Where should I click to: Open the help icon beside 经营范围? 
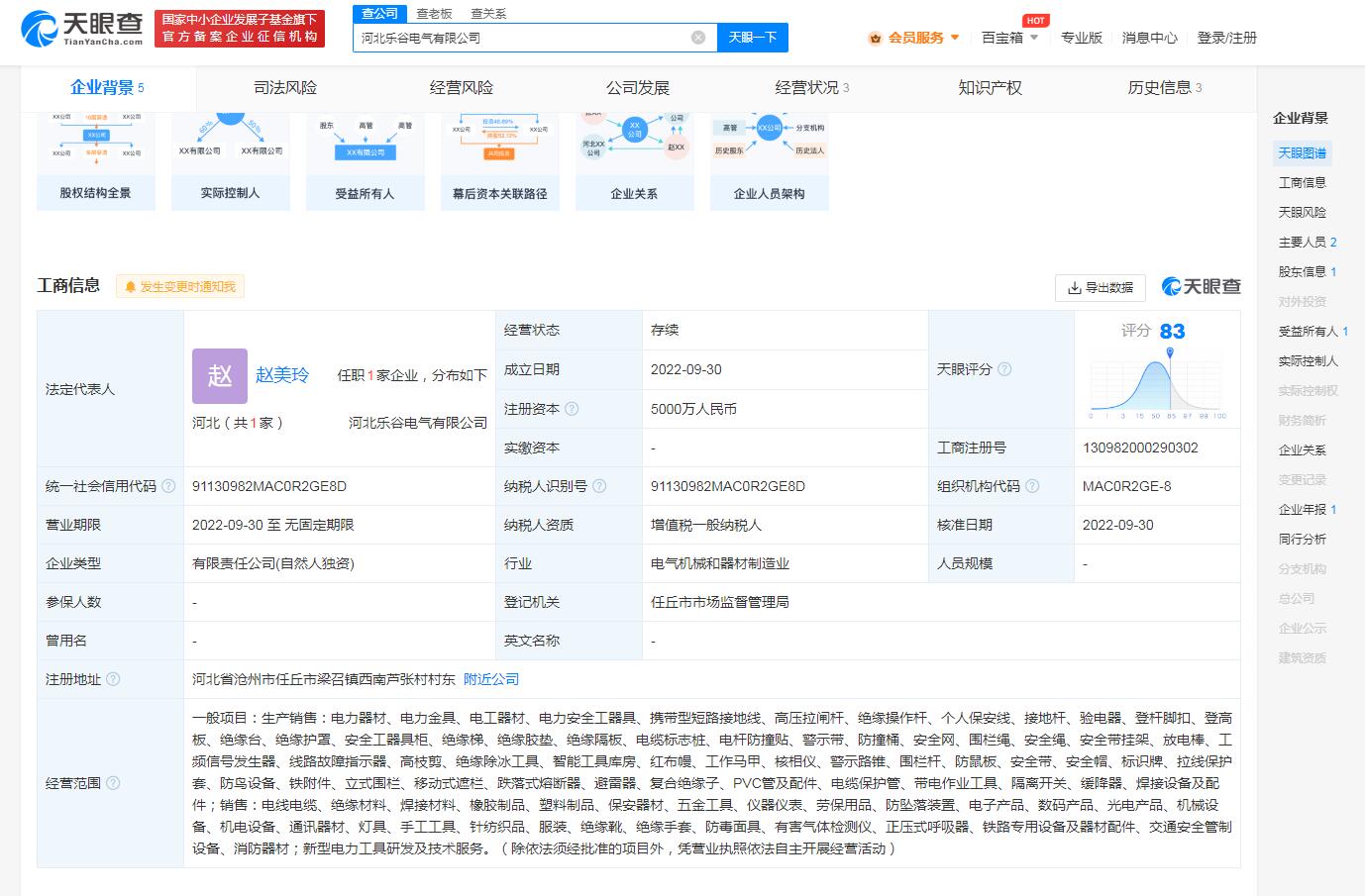point(113,783)
